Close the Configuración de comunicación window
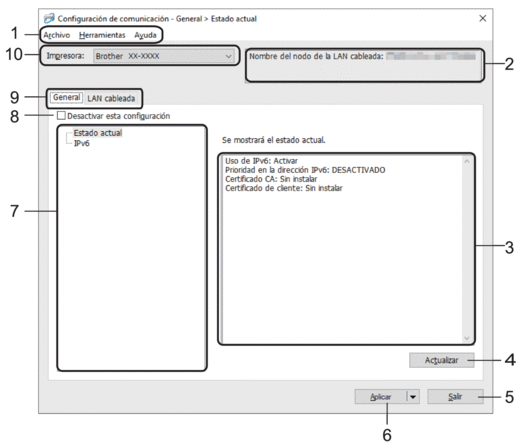525x448 pixels. (482, 18)
